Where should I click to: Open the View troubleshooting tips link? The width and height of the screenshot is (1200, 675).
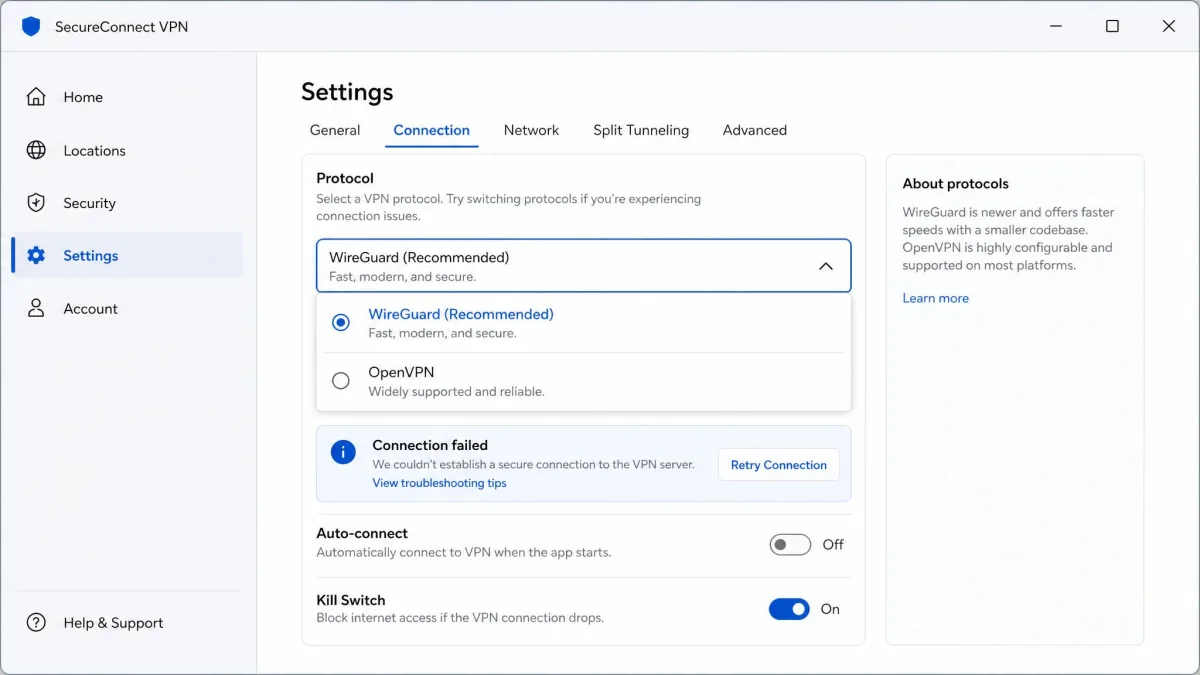(x=439, y=483)
